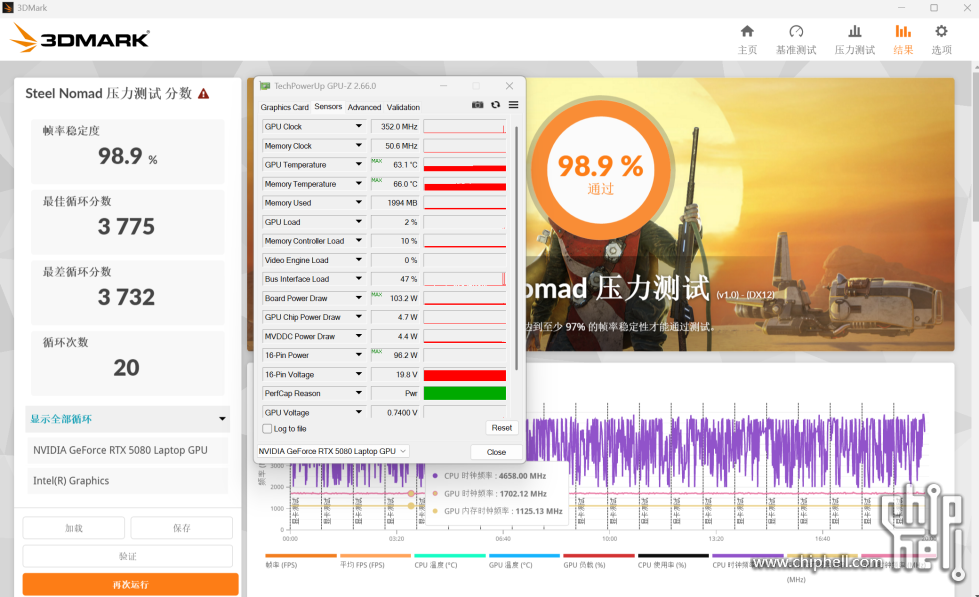Click the loop count value 20
Viewport: 979px width, 597px height.
tap(126, 367)
